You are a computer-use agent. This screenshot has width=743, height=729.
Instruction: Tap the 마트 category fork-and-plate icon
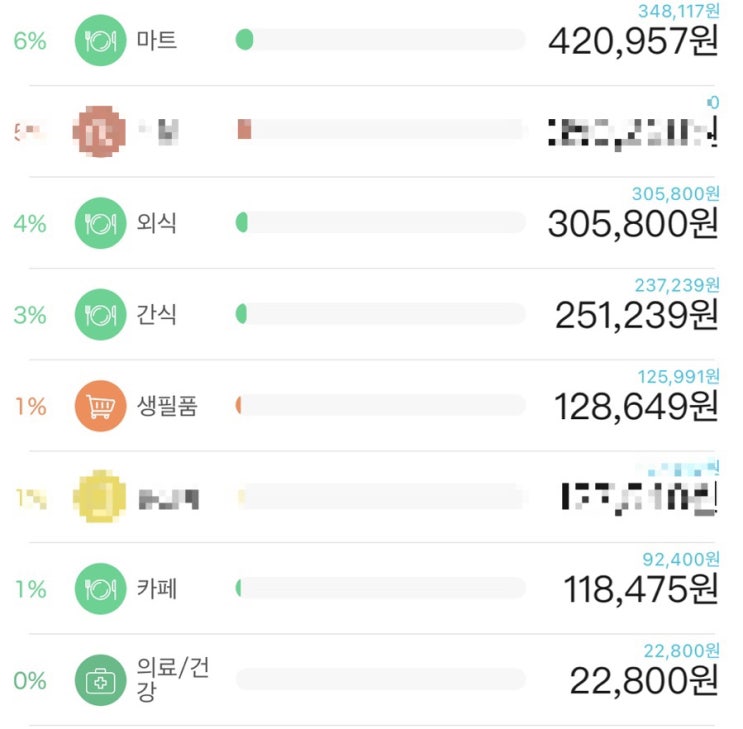(100, 40)
